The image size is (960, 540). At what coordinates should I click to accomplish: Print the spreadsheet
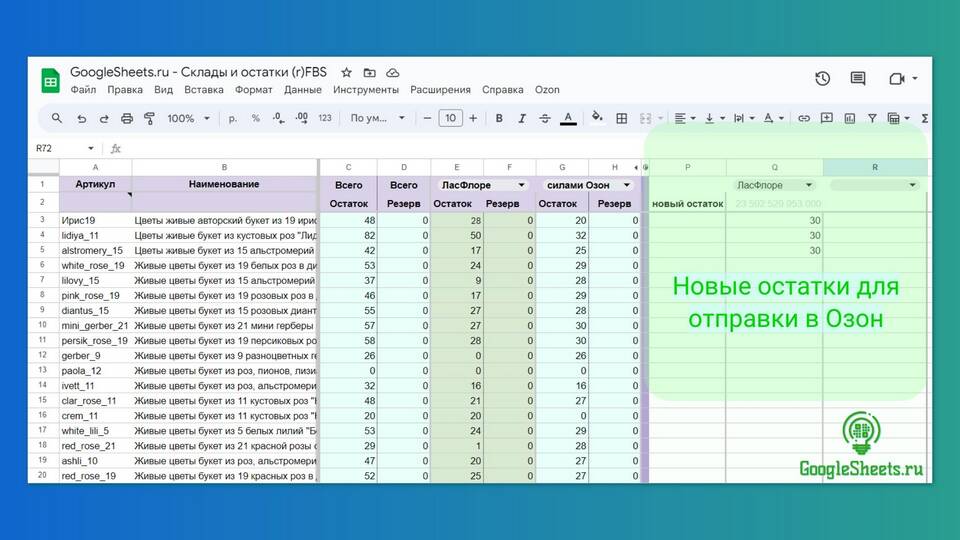tap(127, 118)
